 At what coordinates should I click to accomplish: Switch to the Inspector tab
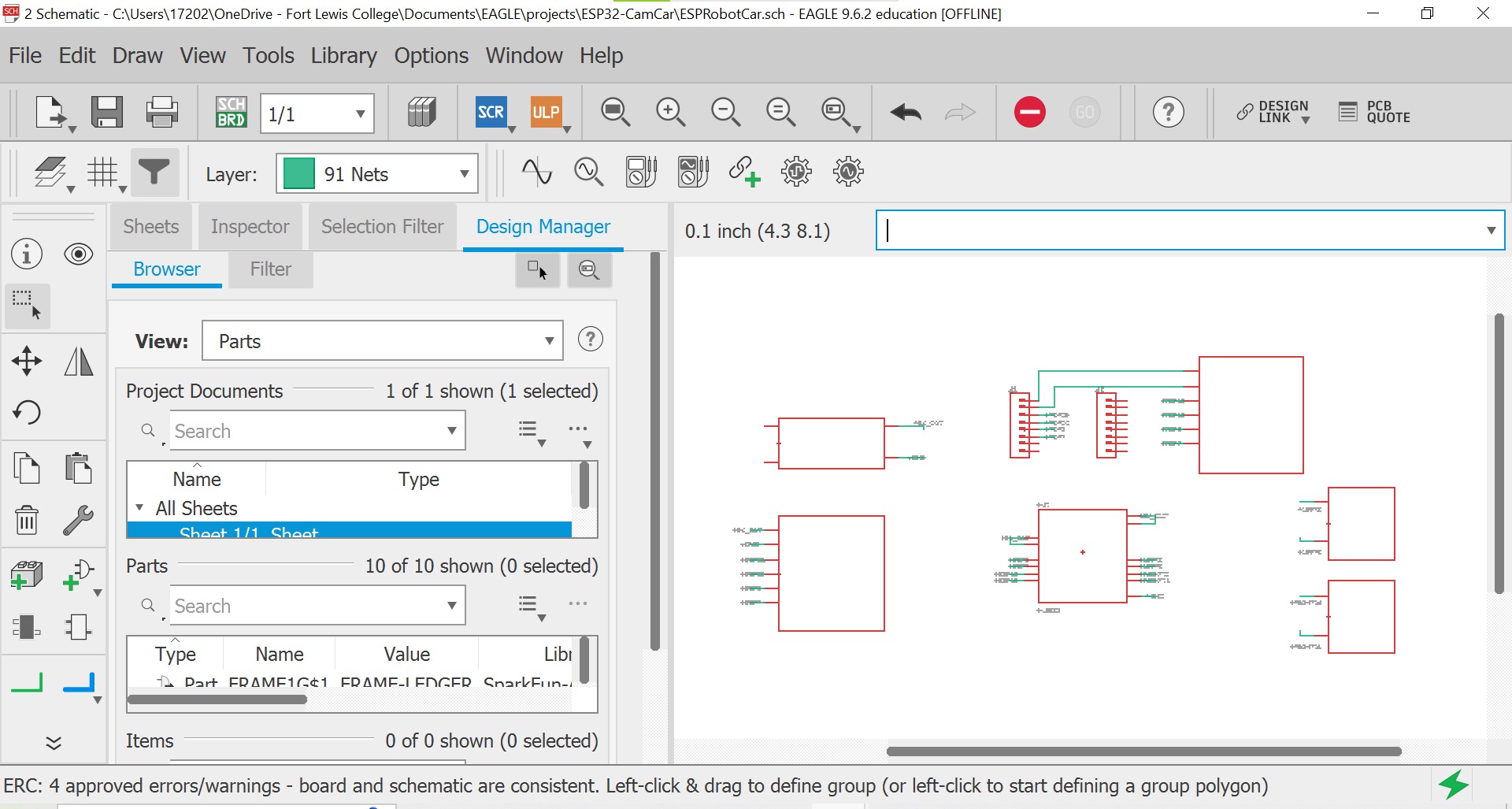click(x=250, y=227)
